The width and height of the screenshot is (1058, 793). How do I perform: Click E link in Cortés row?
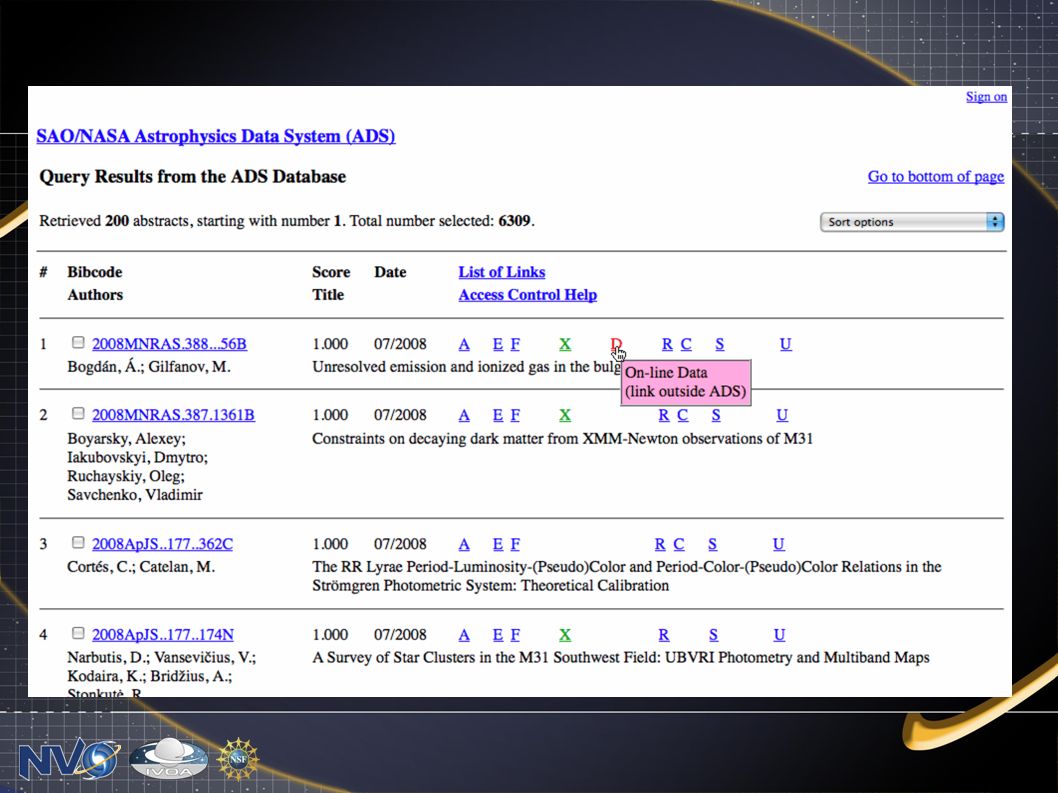(x=498, y=544)
